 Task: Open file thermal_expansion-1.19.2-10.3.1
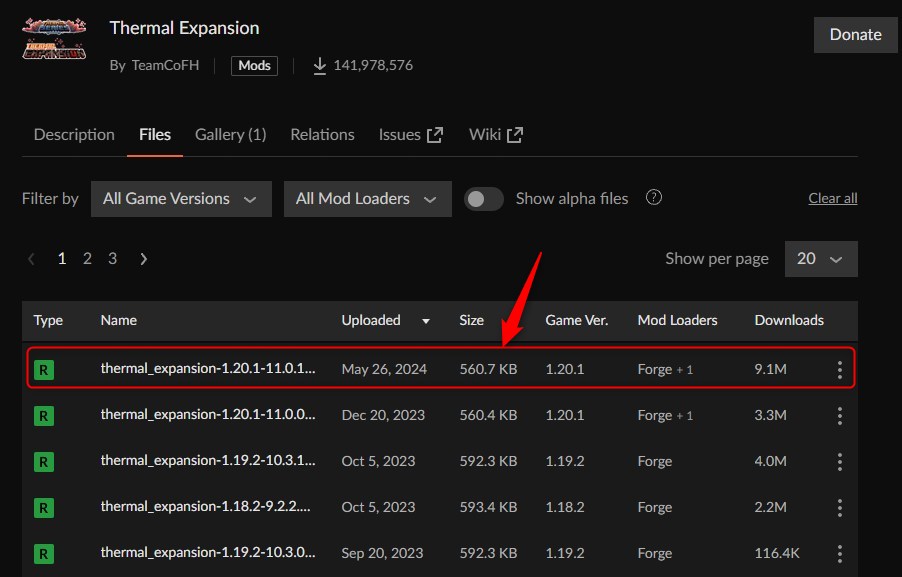tap(208, 460)
